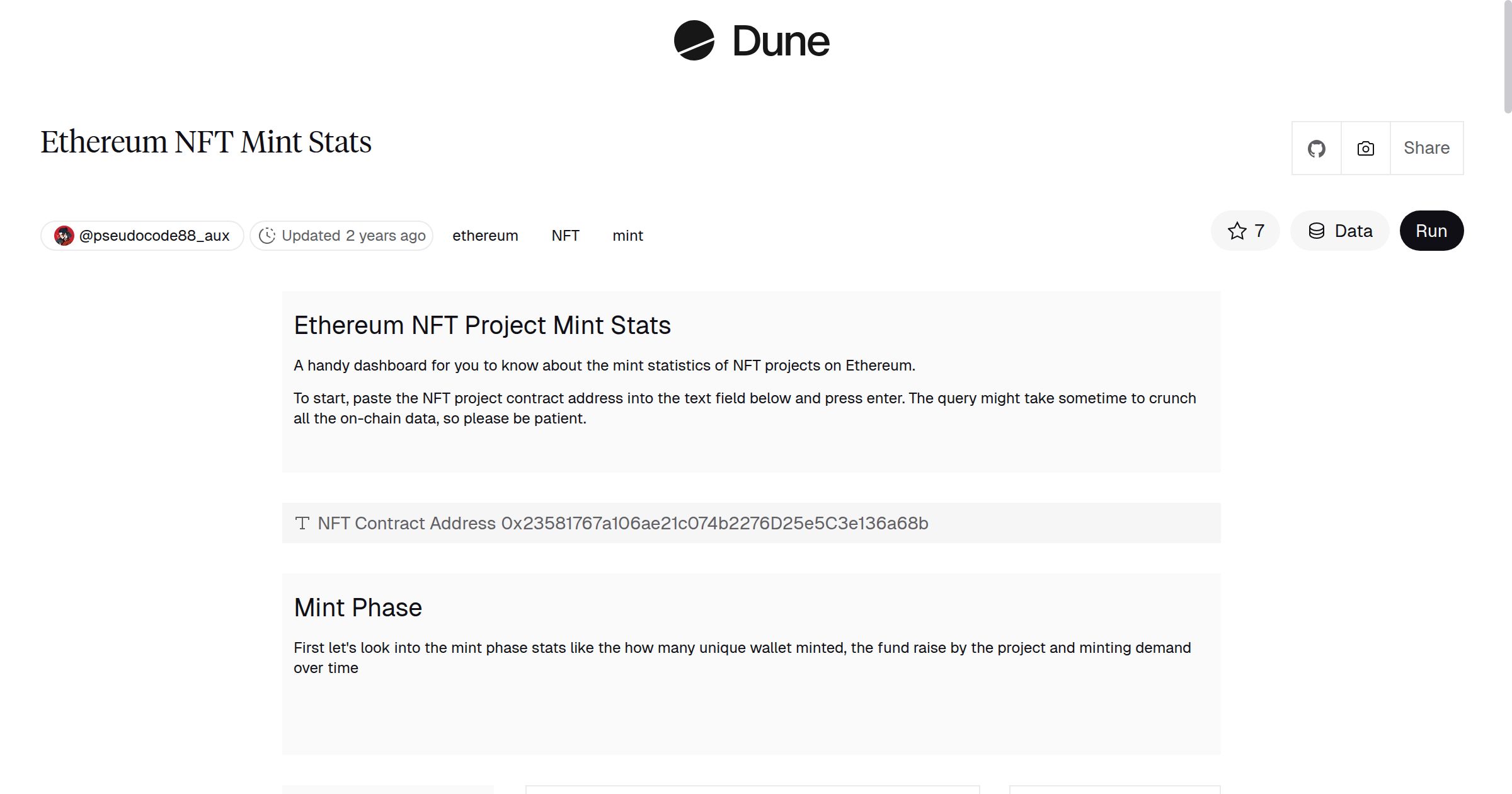1512x794 pixels.
Task: Select the Ethereum NFT Project Mint Stats heading
Action: pos(483,325)
